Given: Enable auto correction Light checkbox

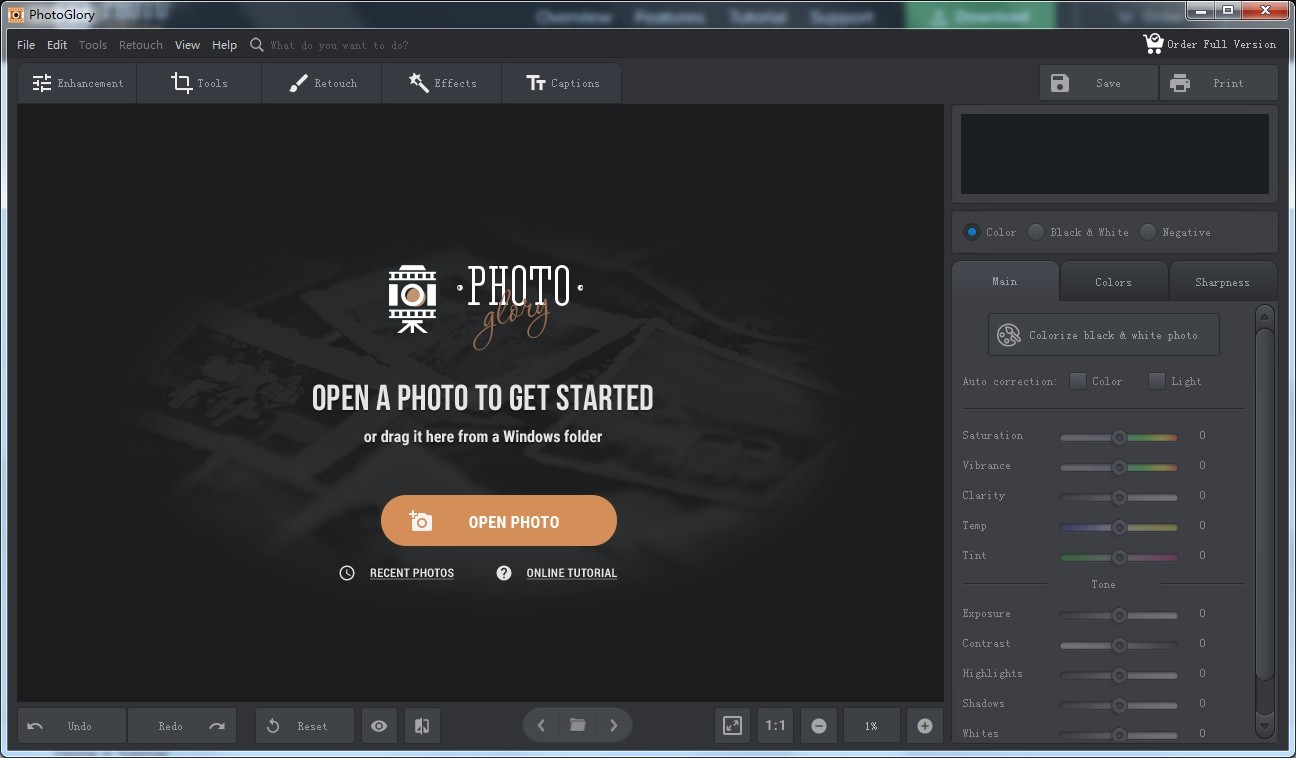Looking at the screenshot, I should coord(1157,381).
